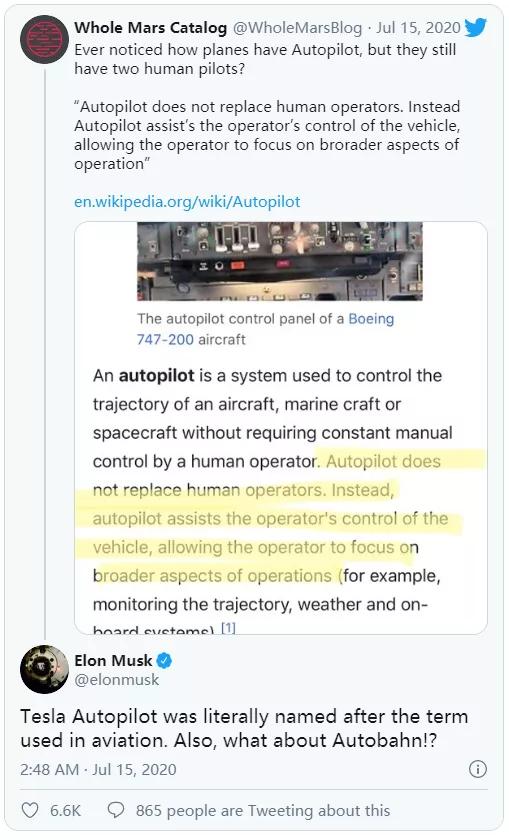509x840 pixels.
Task: Like the tweet with heart icon
Action: coord(29,810)
